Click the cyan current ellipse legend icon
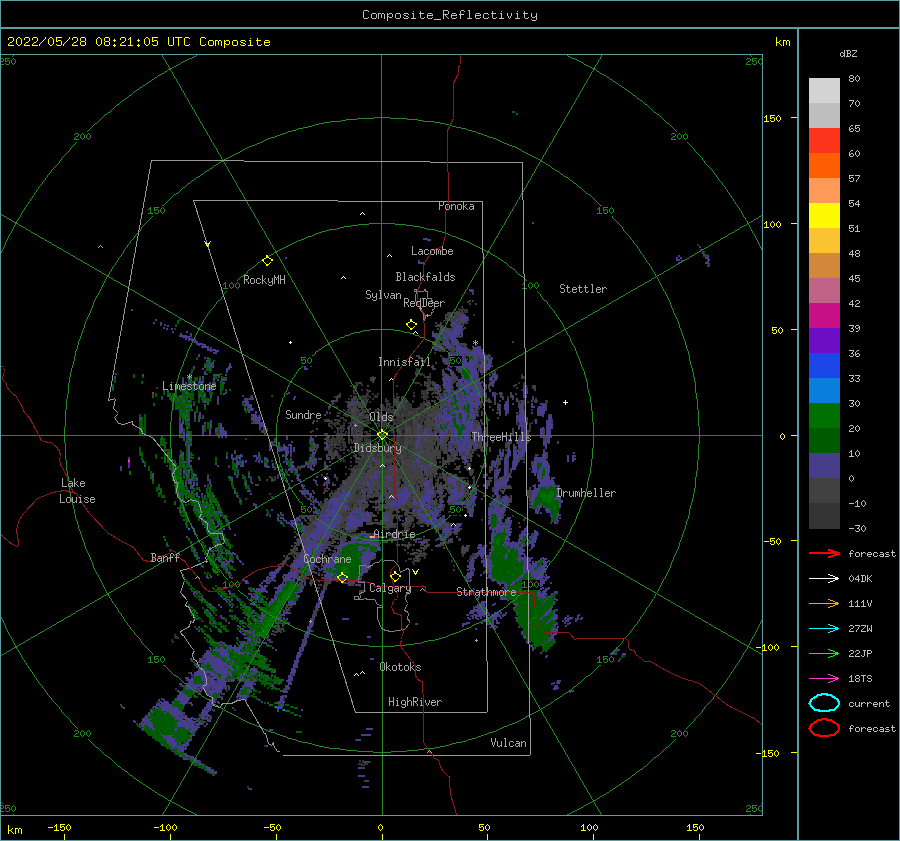The height and width of the screenshot is (841, 900). click(824, 703)
